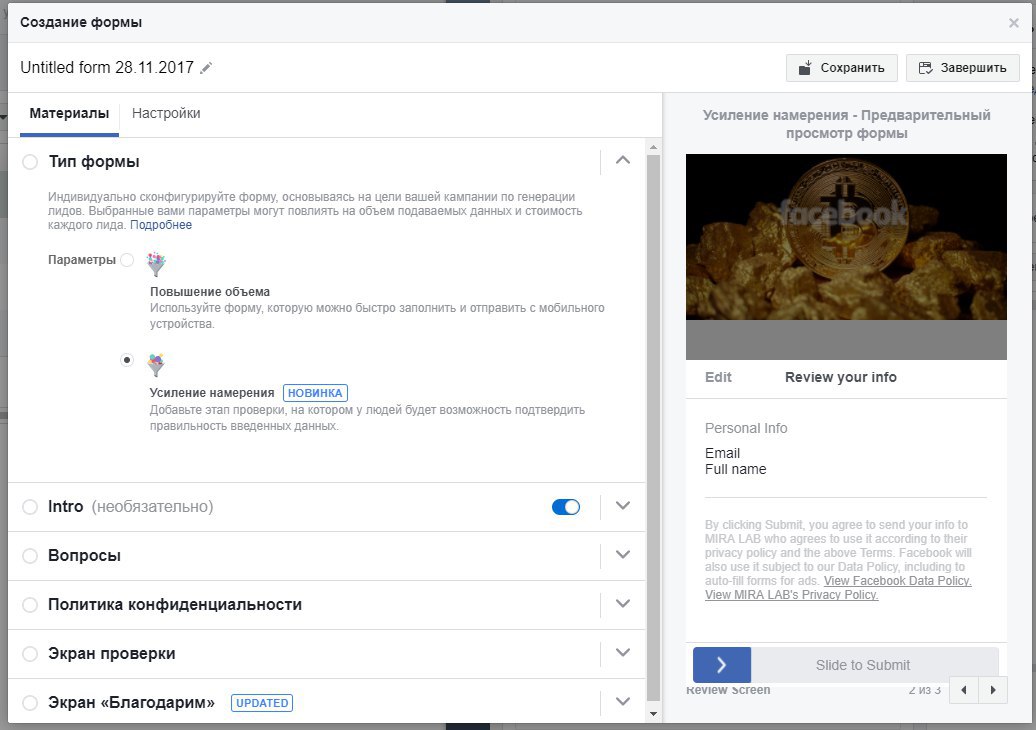Open View MIRA LAB's Privacy Policy link

click(x=791, y=595)
